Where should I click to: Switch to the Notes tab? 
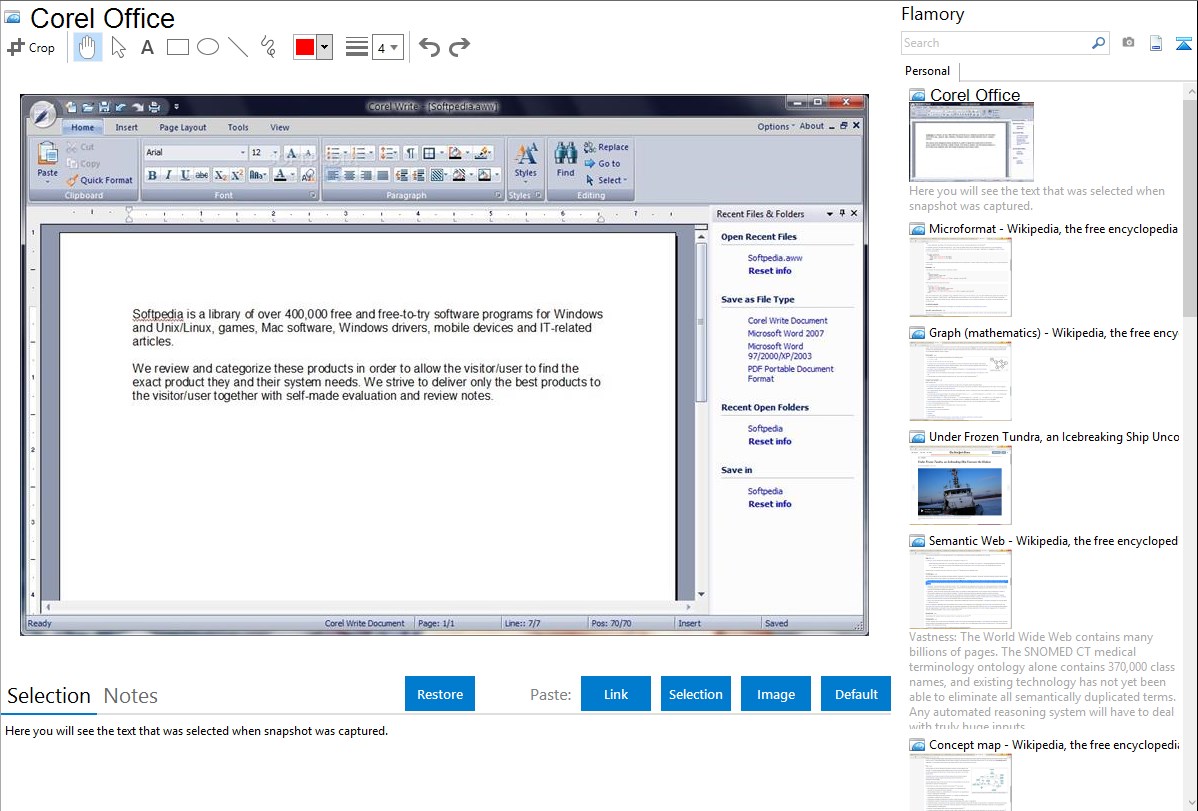(131, 696)
